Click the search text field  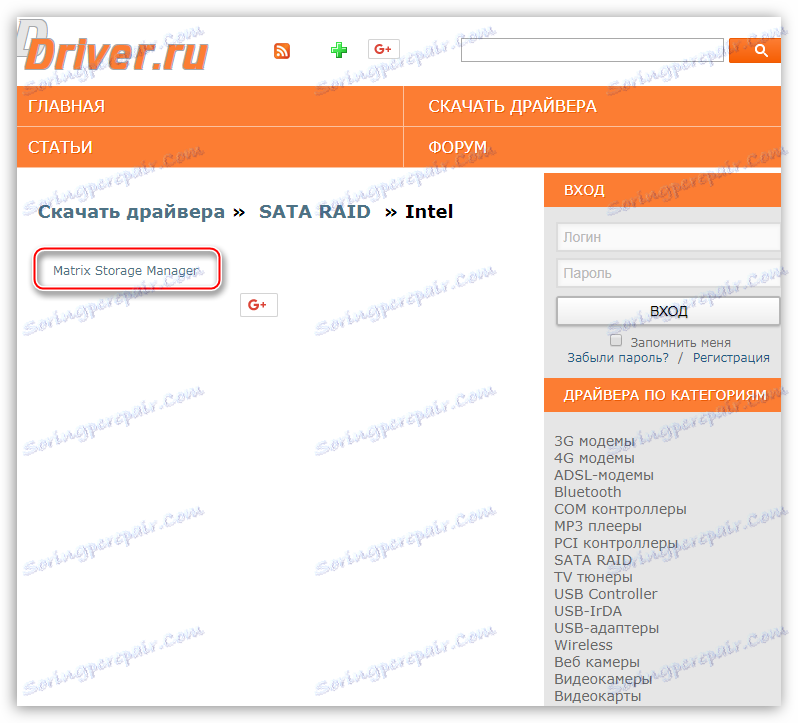592,50
